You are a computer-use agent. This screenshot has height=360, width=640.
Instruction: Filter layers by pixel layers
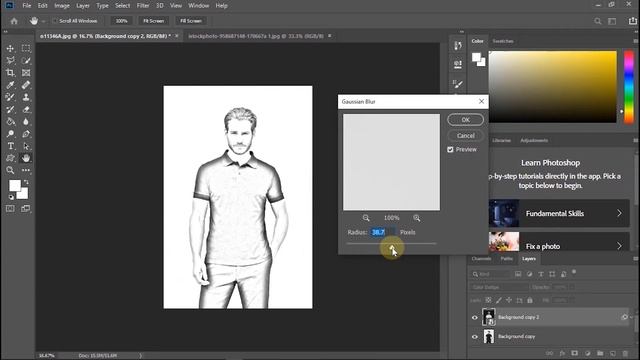point(518,274)
